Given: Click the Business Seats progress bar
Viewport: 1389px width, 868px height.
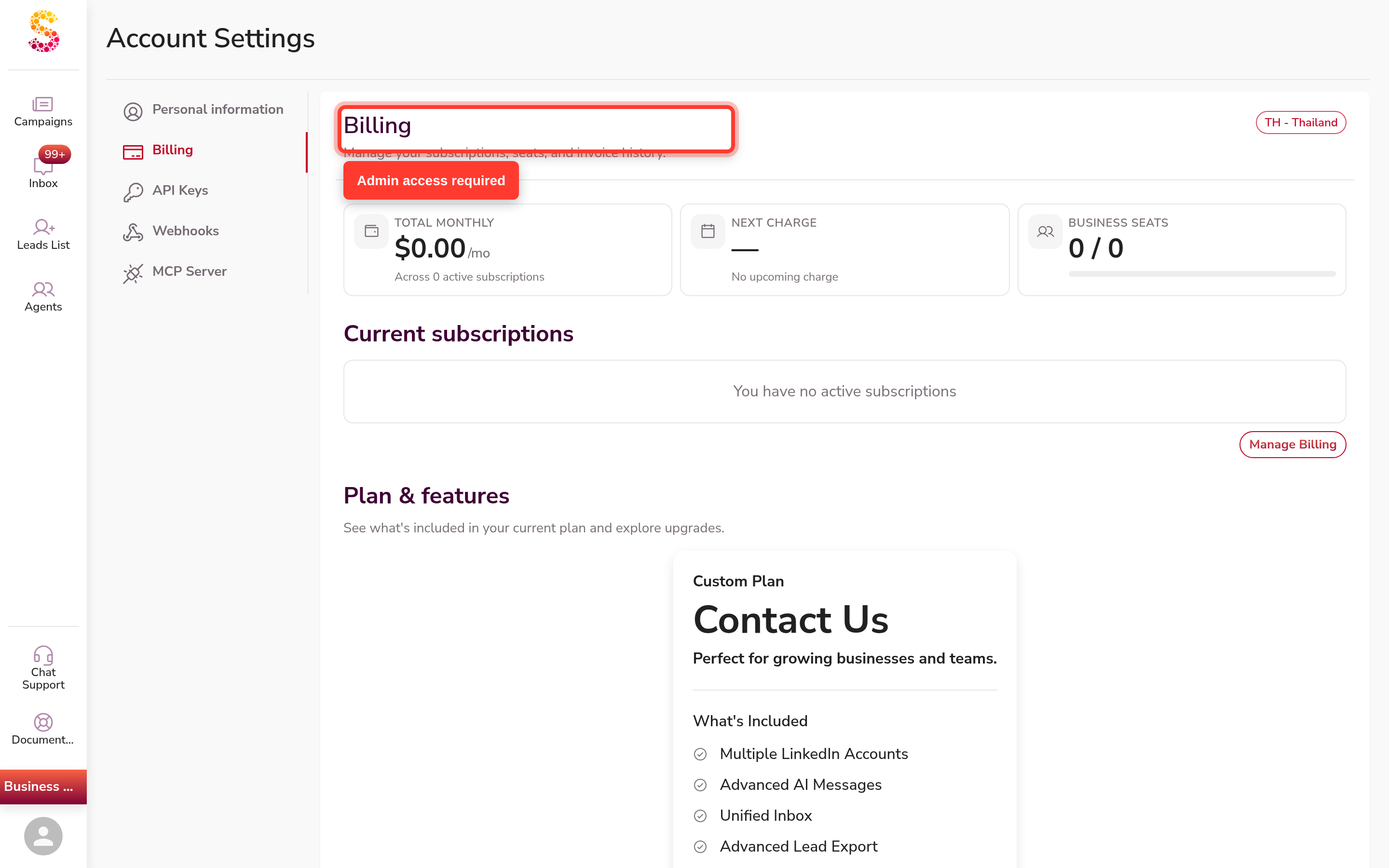Looking at the screenshot, I should (1202, 274).
